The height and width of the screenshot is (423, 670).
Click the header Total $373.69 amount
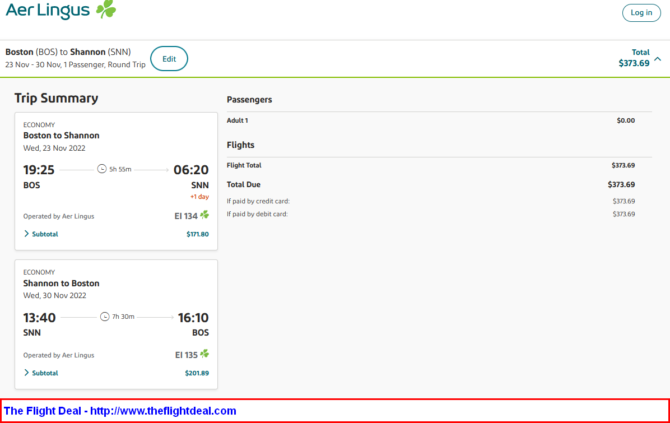click(x=634, y=63)
